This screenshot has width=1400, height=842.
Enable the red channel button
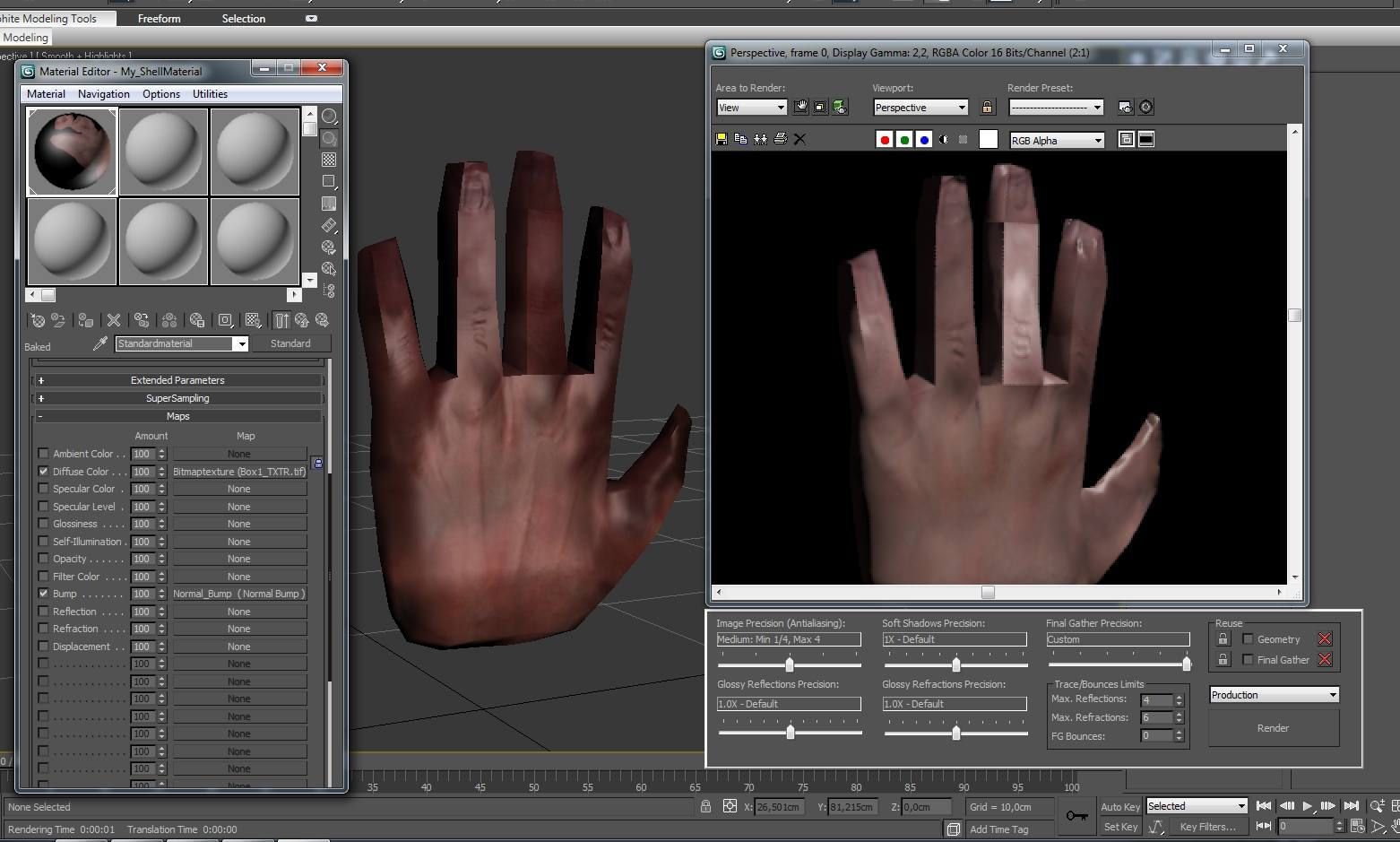885,140
